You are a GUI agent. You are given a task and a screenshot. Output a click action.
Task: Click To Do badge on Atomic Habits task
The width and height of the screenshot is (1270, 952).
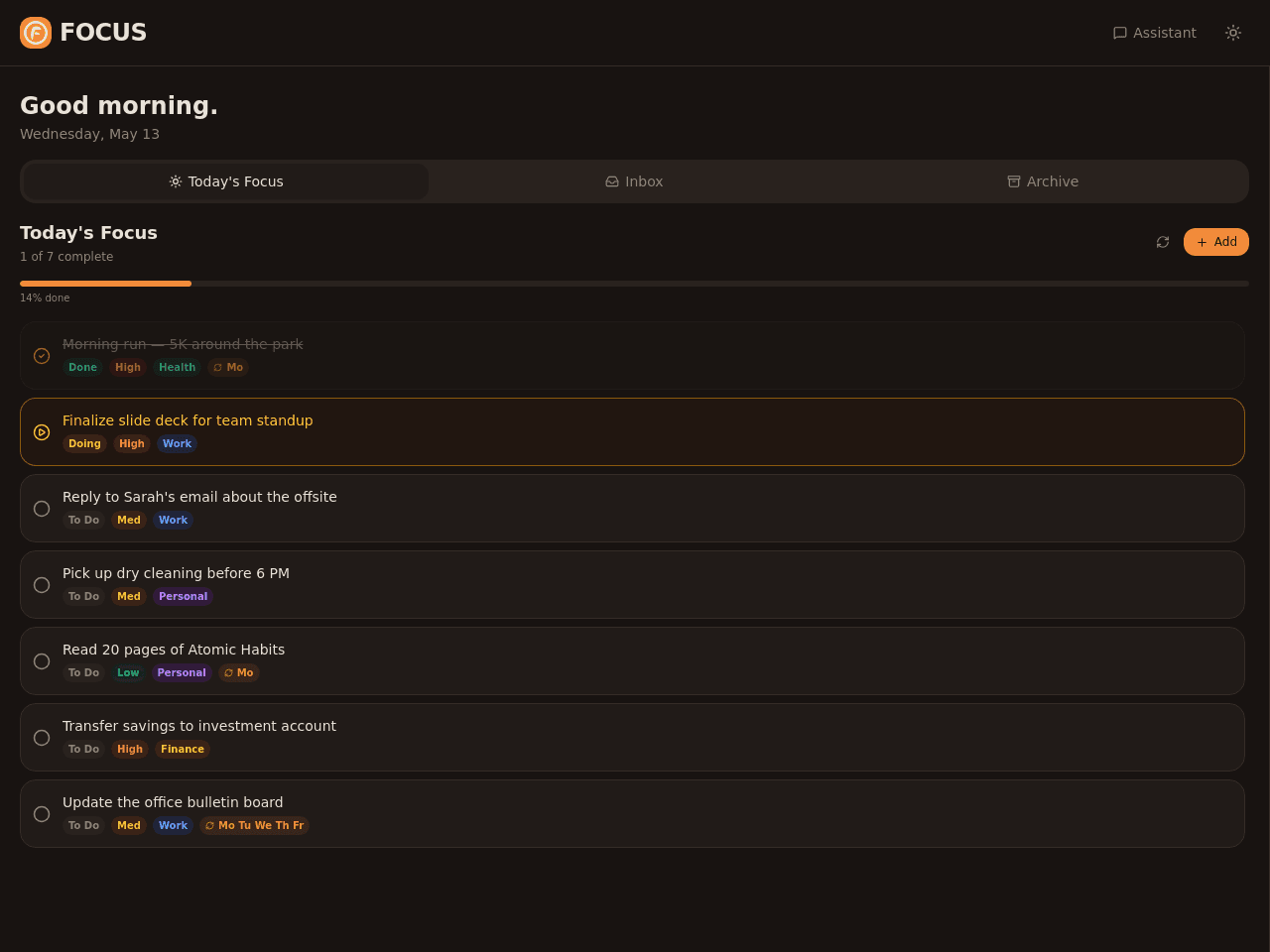pos(83,673)
